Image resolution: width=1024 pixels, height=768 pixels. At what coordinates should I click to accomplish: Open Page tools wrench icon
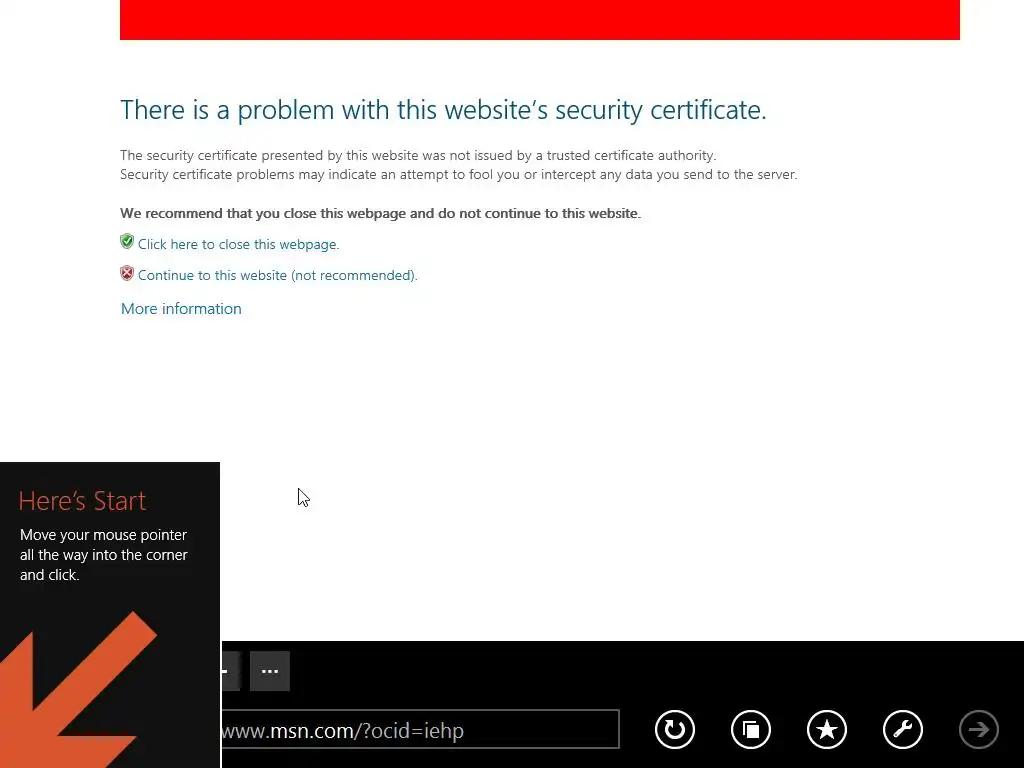tap(903, 729)
